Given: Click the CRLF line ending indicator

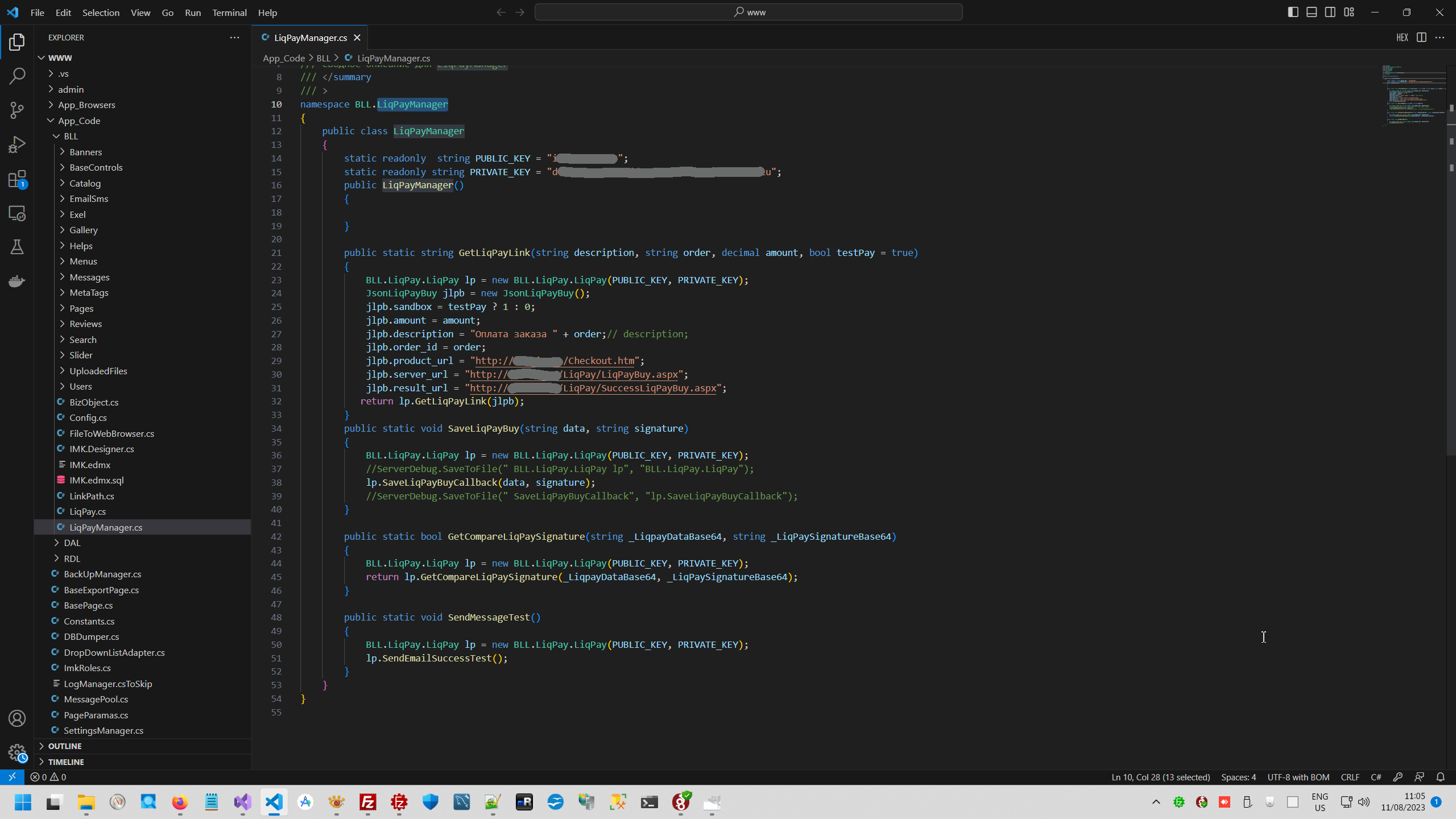Looking at the screenshot, I should [x=1350, y=777].
